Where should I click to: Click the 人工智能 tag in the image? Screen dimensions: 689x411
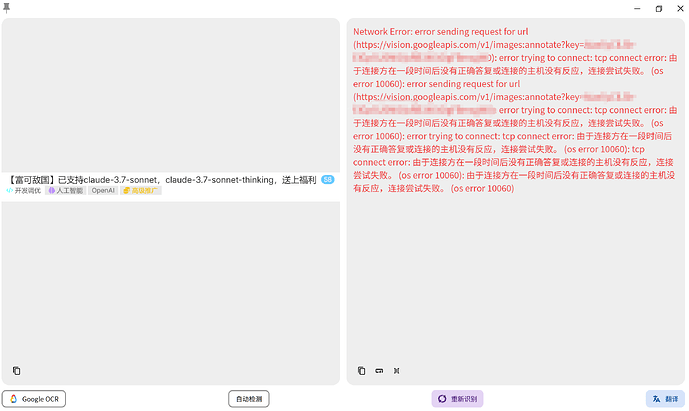point(65,190)
